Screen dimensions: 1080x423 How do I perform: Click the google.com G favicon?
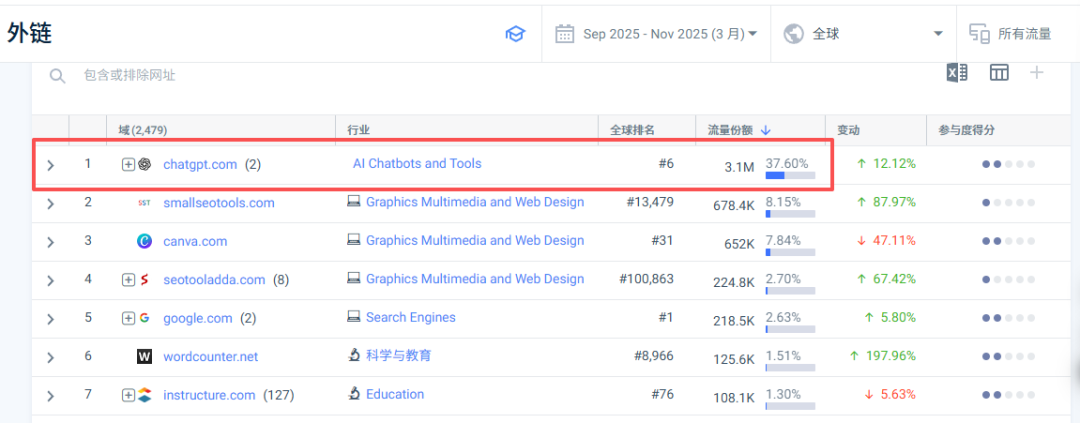(x=144, y=318)
